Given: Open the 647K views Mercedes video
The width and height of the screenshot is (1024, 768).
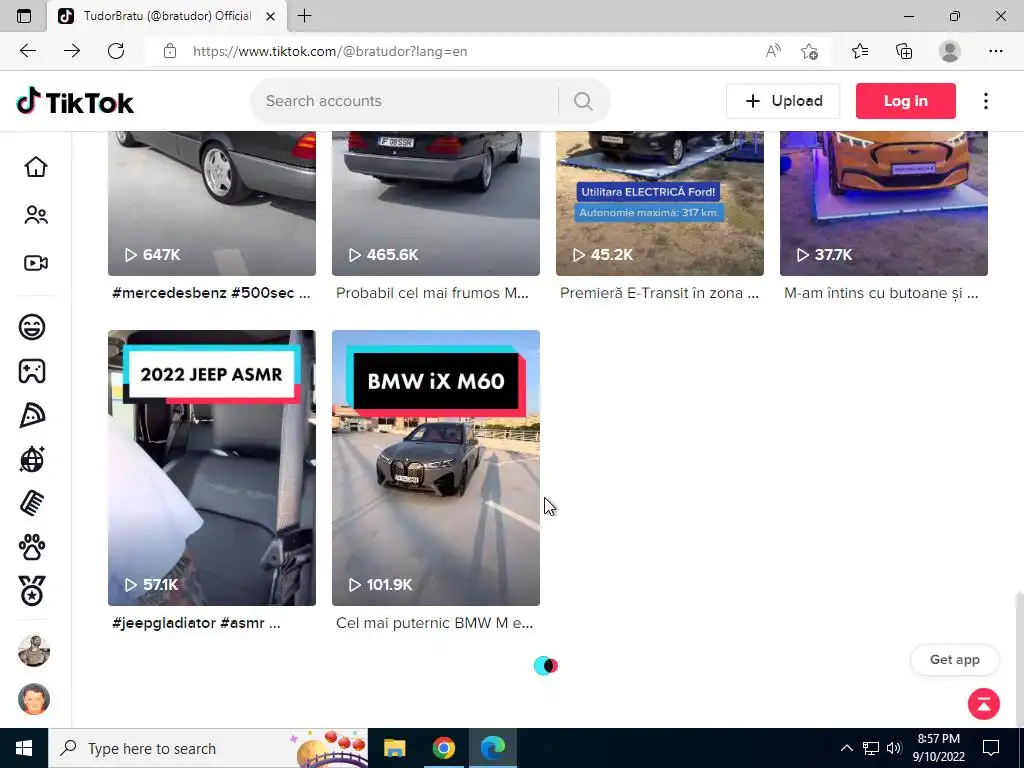Looking at the screenshot, I should [212, 203].
